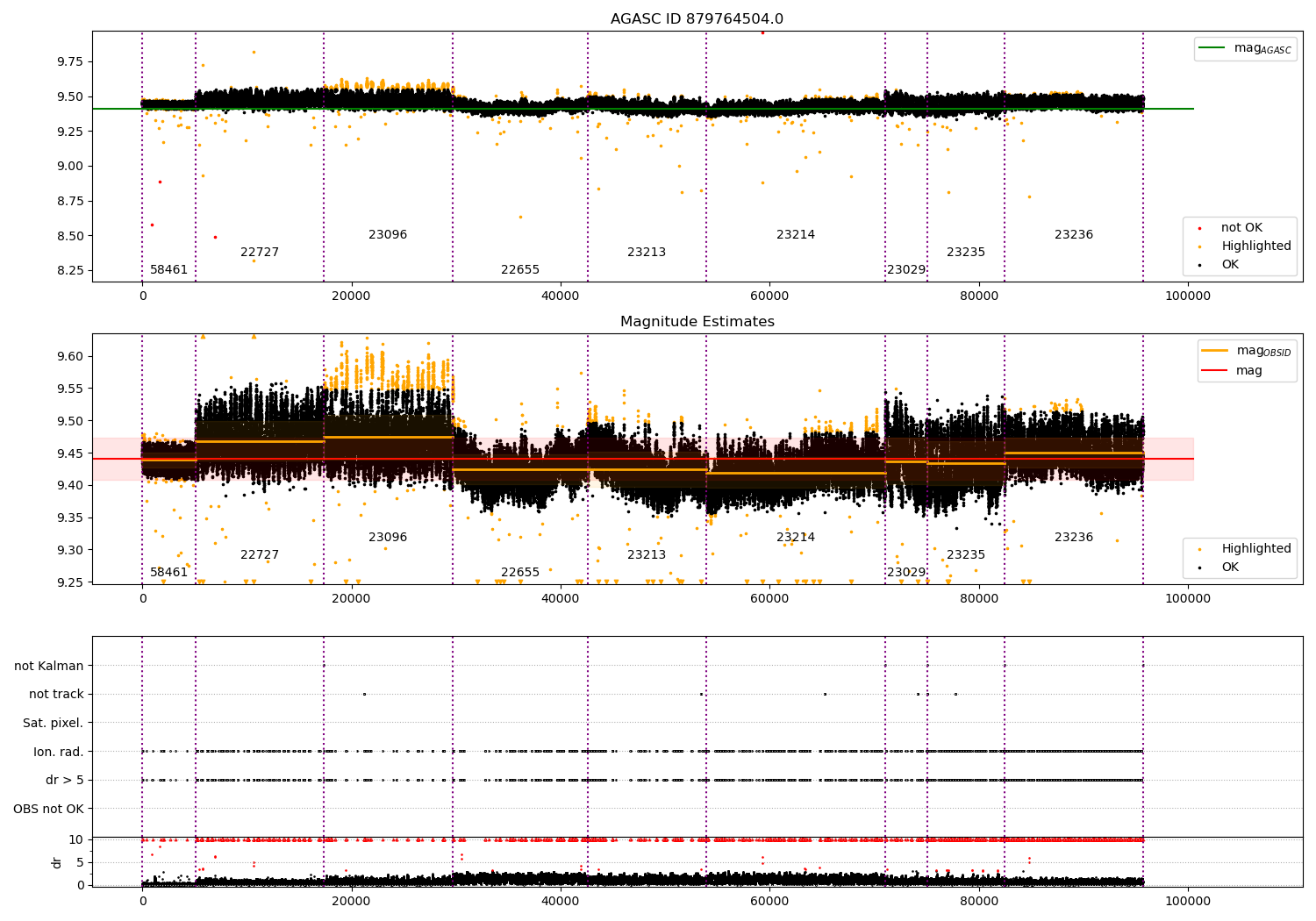This screenshot has width=1316, height=921.
Task: Select OBSID label 23096 in the top plot
Action: point(388,235)
